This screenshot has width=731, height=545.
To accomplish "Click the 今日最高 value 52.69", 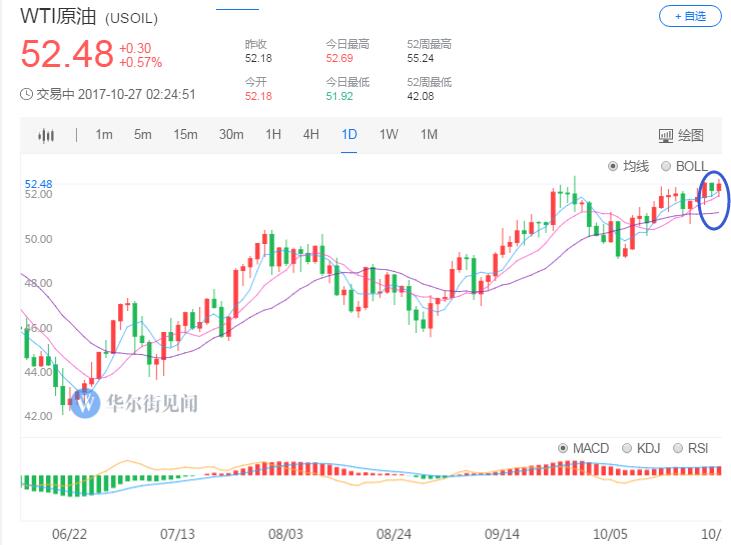I will (339, 58).
